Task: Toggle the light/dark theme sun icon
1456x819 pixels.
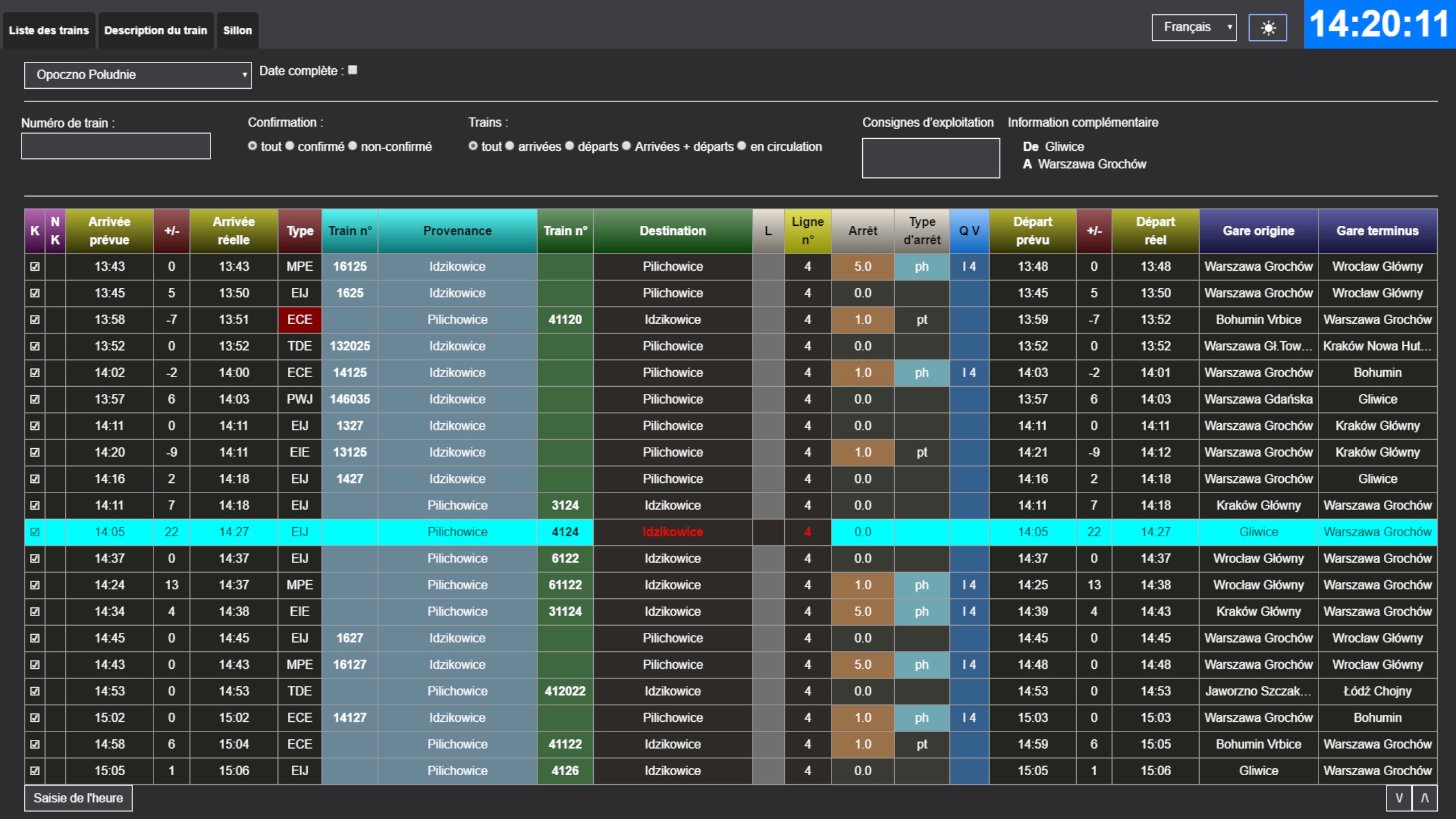Action: (x=1267, y=28)
